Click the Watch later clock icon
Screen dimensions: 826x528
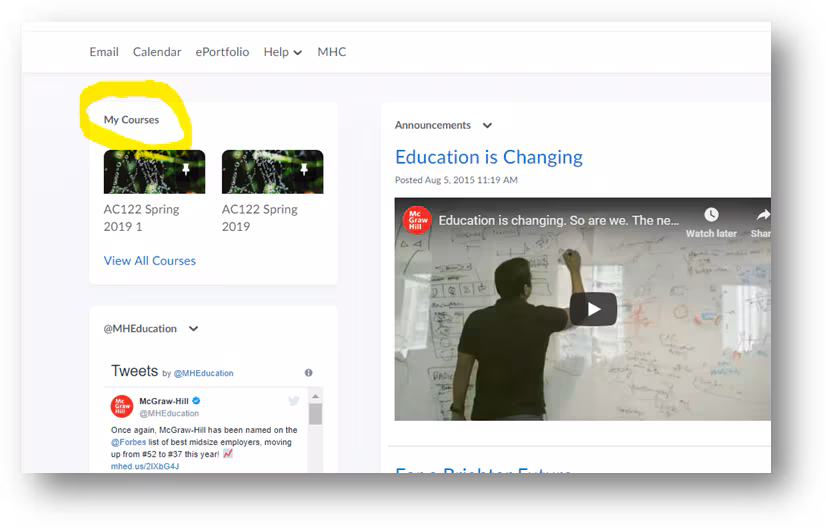[711, 215]
